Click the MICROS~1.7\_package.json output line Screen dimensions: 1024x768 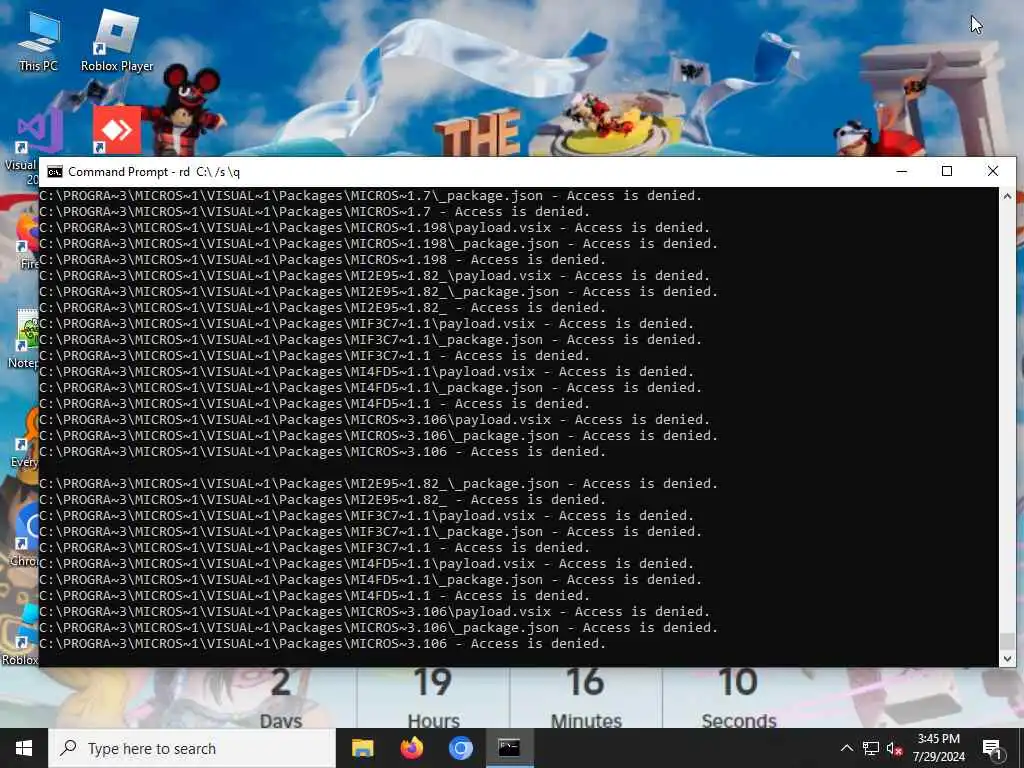pyautogui.click(x=370, y=196)
